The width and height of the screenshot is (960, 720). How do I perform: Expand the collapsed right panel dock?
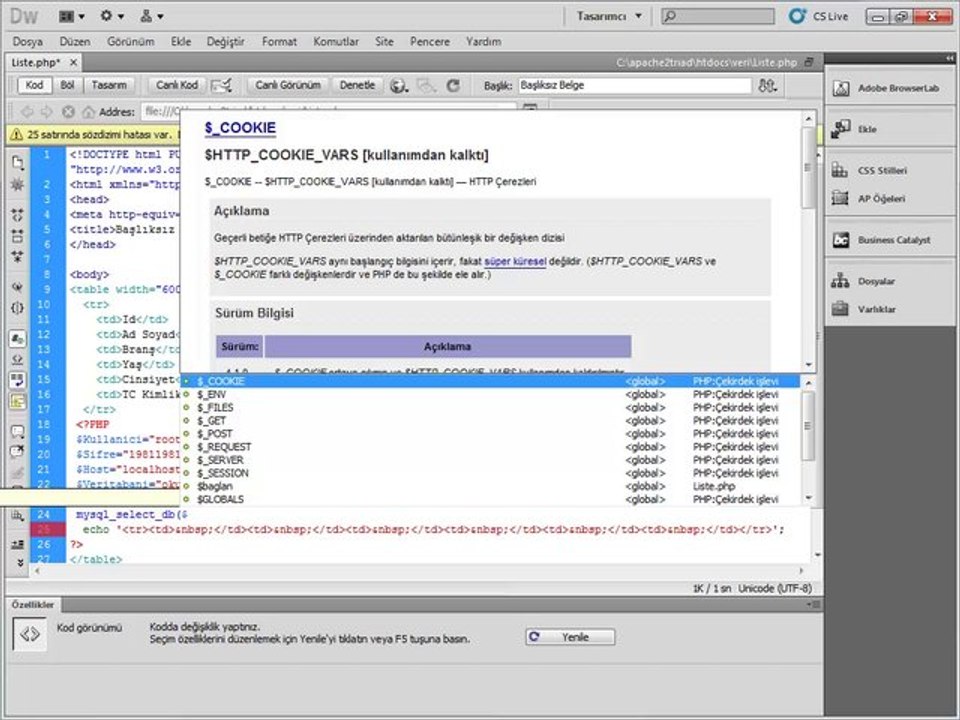(950, 58)
